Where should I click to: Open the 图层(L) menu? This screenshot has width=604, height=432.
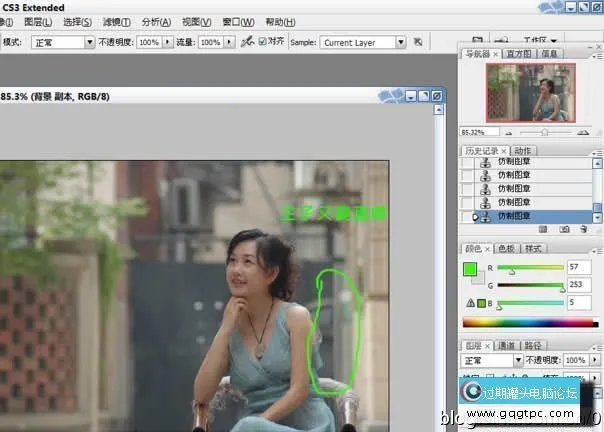(x=38, y=22)
